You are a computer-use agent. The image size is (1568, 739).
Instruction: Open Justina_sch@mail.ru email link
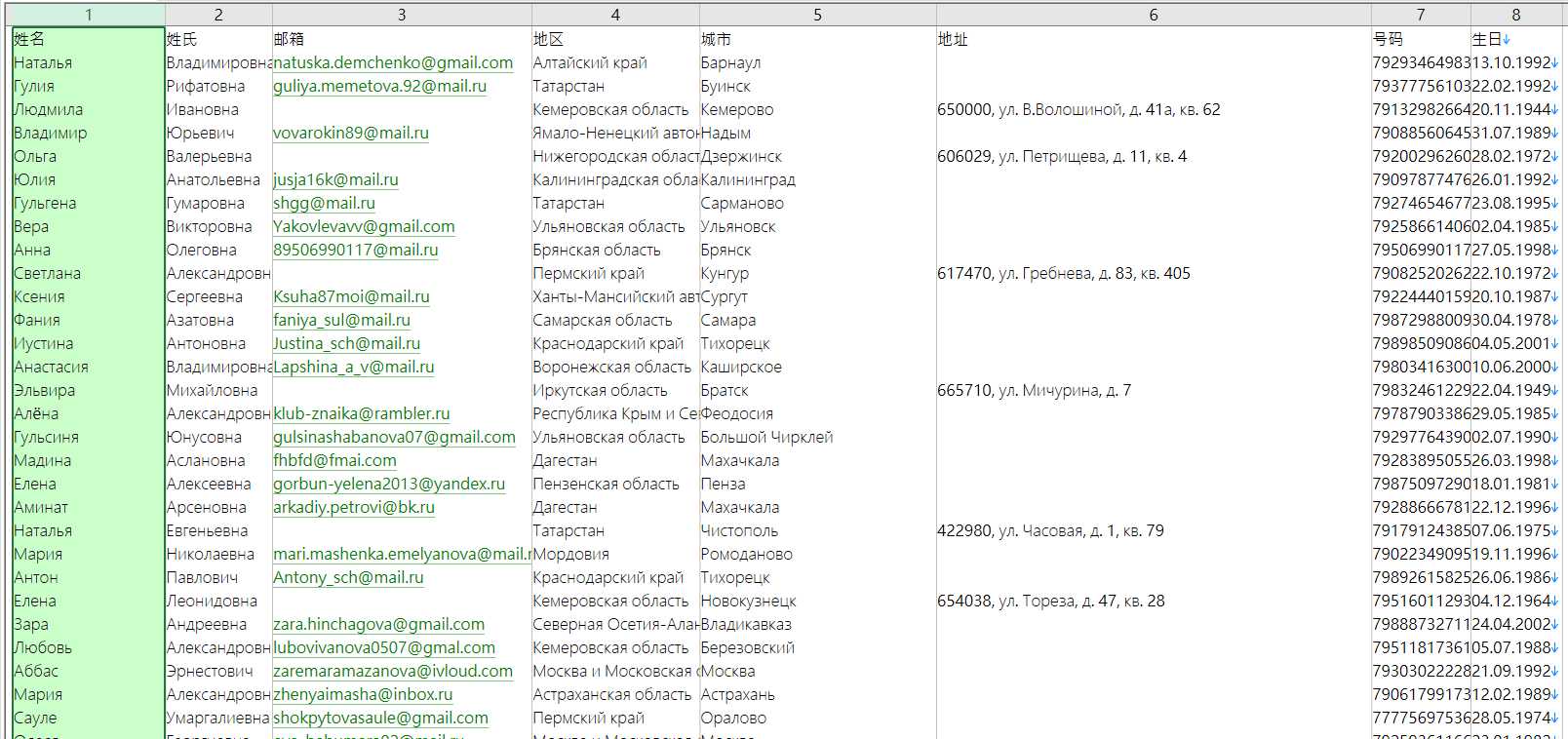346,343
